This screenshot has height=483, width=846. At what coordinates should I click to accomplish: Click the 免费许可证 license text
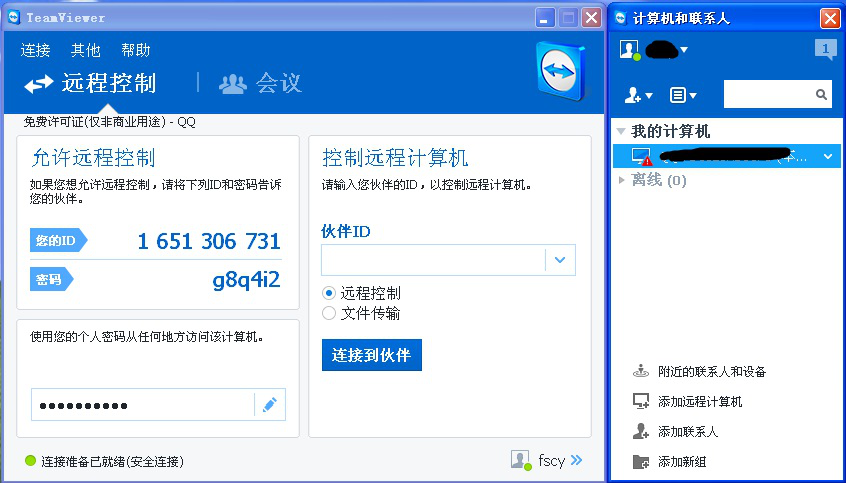point(110,122)
